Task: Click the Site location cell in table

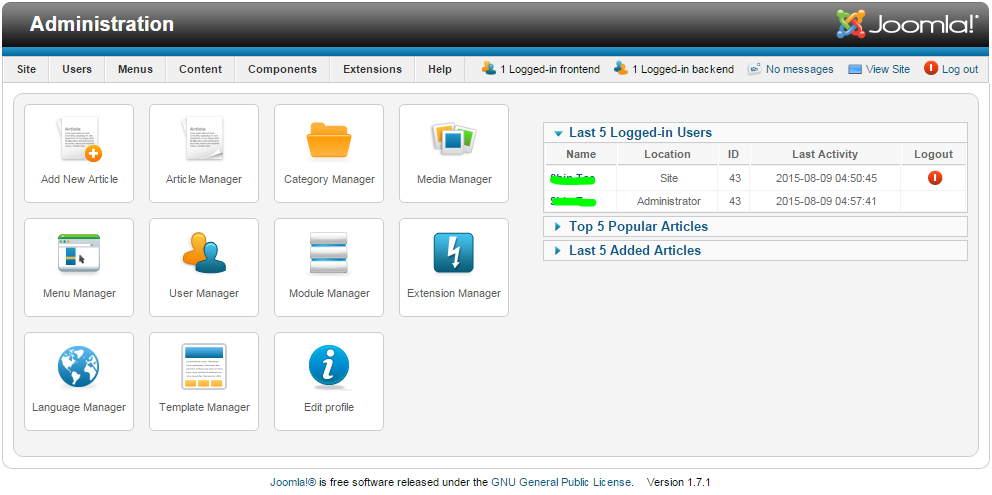Action: pos(669,179)
